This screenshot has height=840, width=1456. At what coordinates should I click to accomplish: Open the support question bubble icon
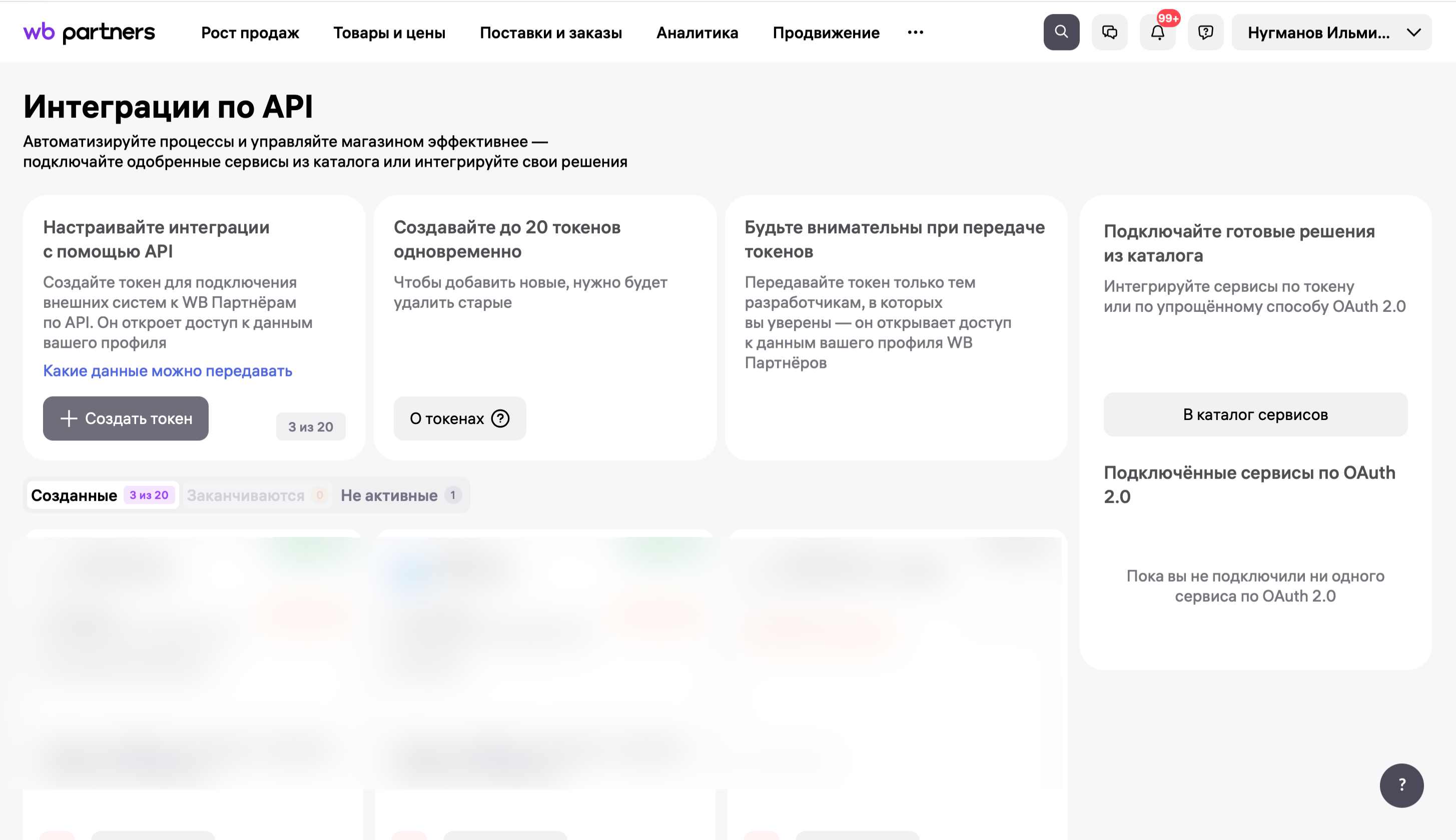[x=1205, y=33]
